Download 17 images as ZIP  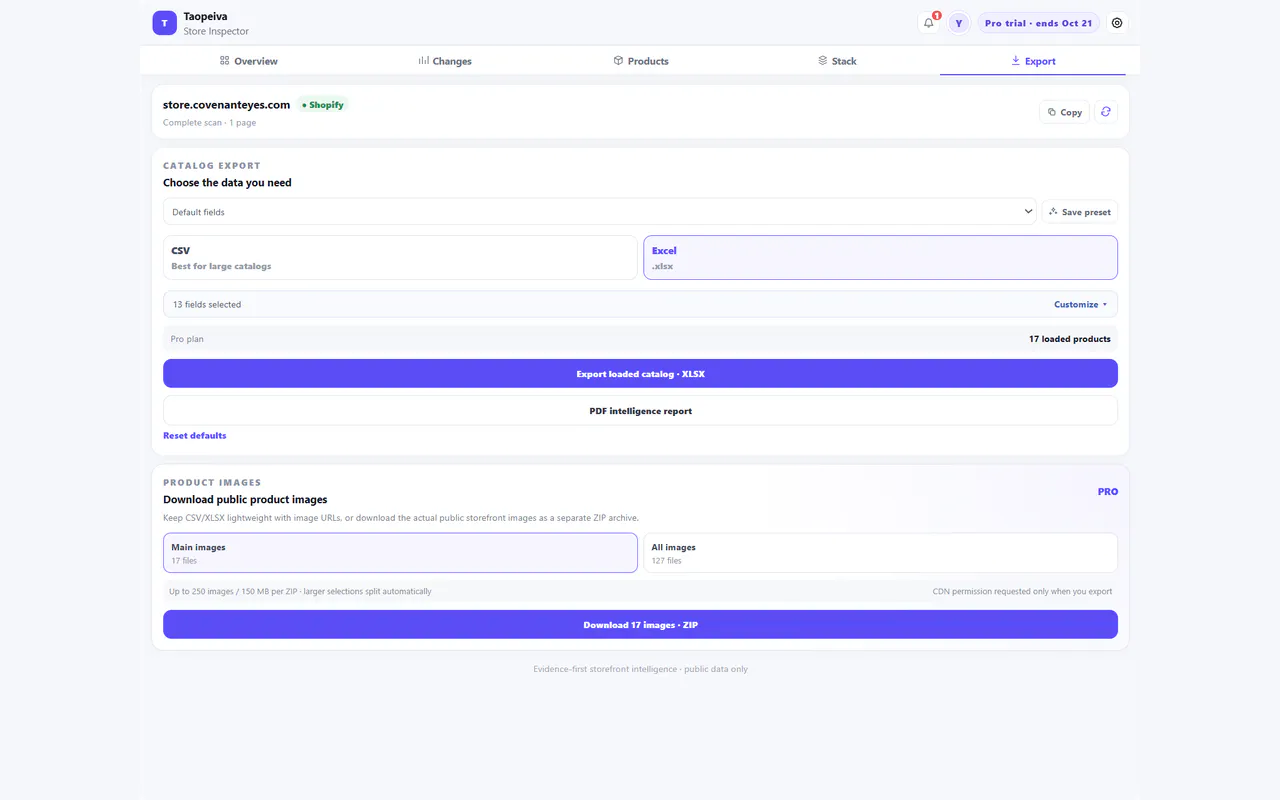640,625
